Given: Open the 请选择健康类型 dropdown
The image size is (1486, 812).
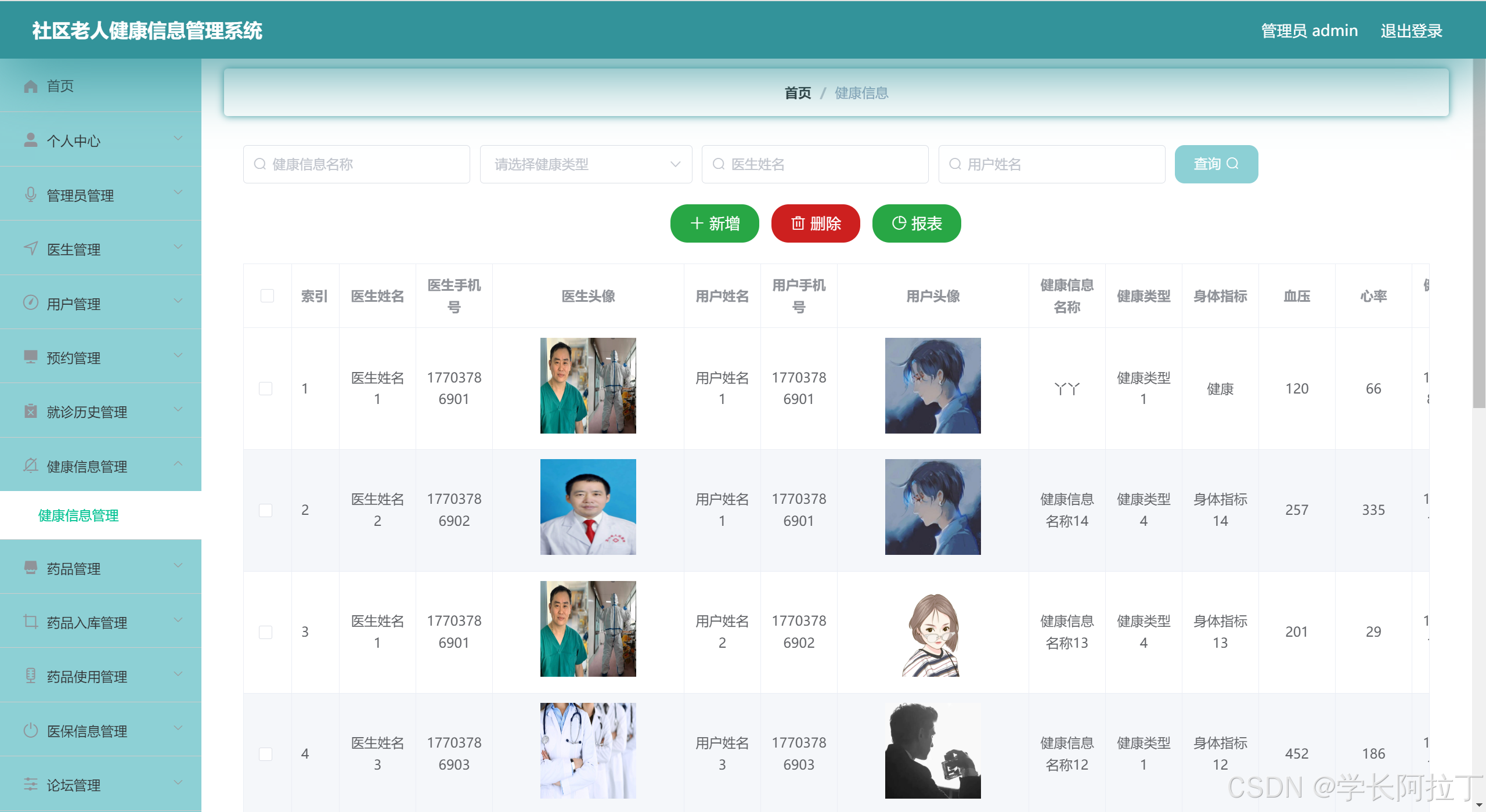Looking at the screenshot, I should coord(585,164).
